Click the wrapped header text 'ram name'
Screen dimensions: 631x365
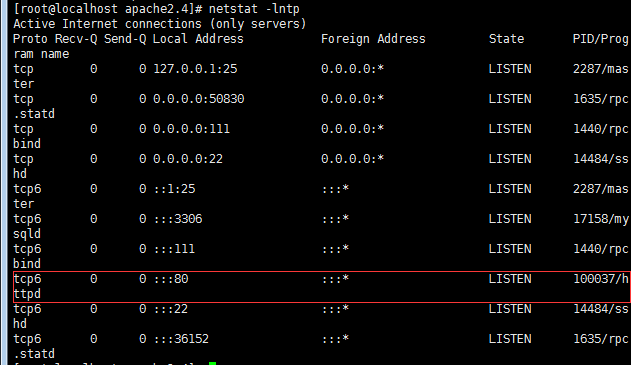click(41, 54)
